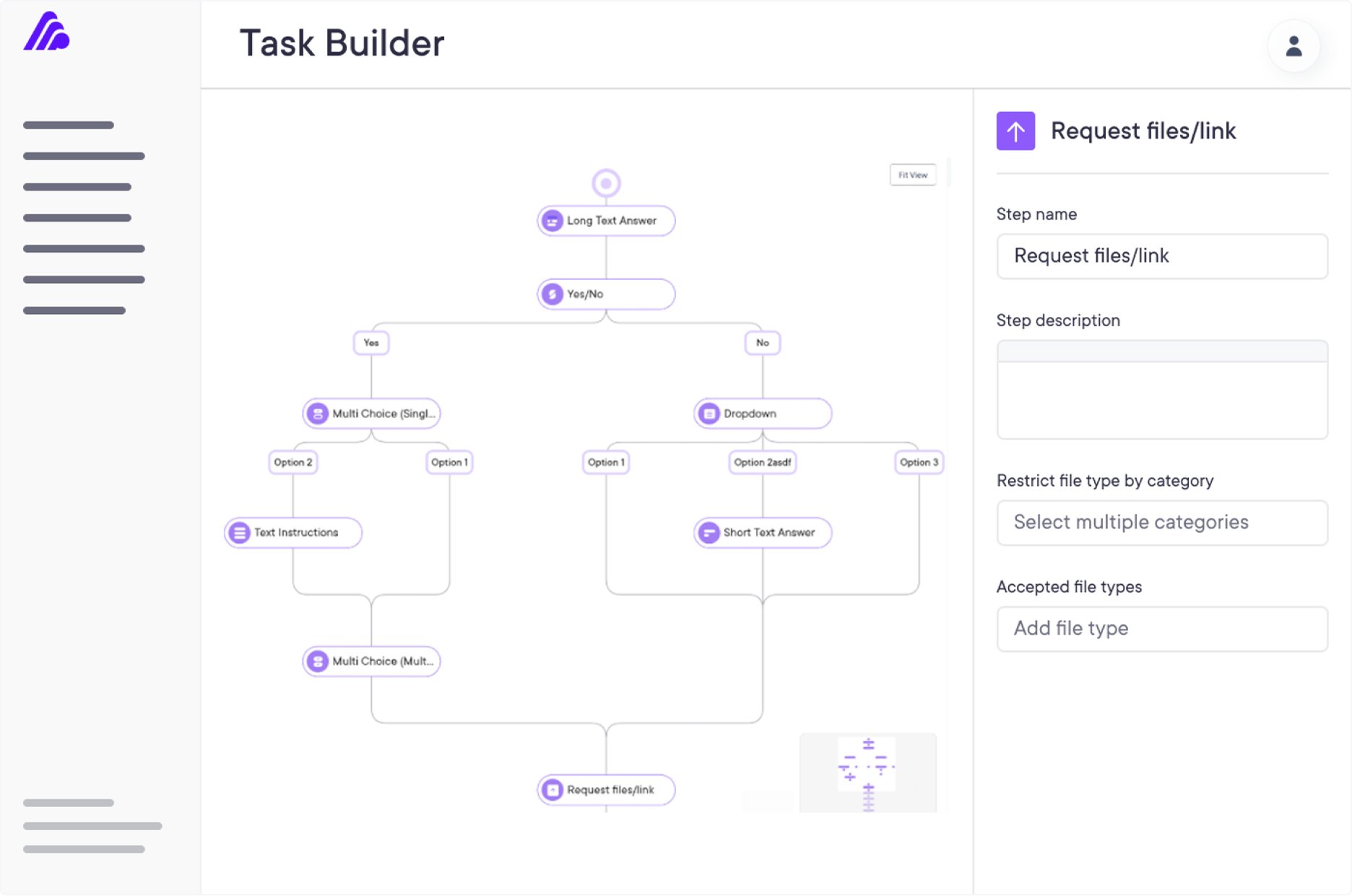Open the Restrict file type categories dropdown

1161,523
